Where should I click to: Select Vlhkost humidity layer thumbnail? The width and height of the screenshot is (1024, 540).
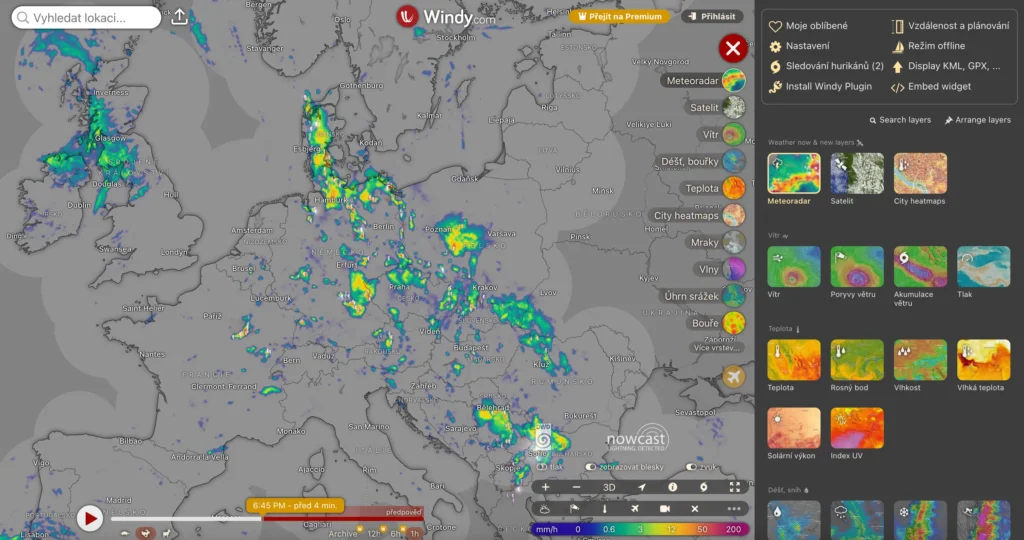[920, 360]
